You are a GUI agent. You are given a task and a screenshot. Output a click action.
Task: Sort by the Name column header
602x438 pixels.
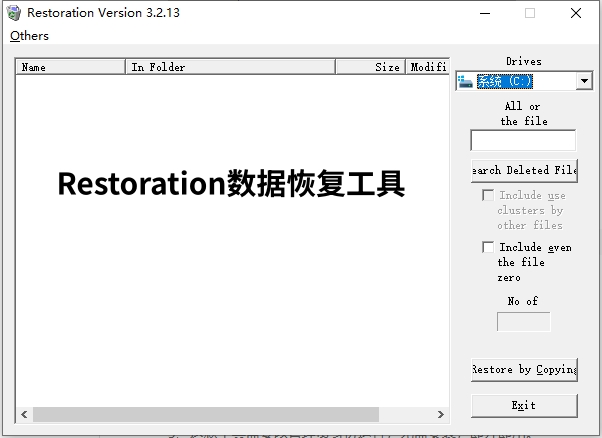(x=71, y=67)
